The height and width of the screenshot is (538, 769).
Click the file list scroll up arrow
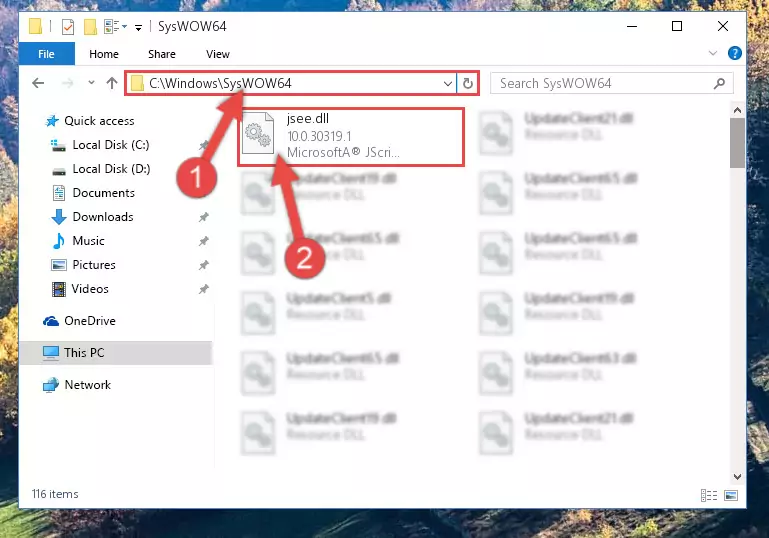(737, 110)
